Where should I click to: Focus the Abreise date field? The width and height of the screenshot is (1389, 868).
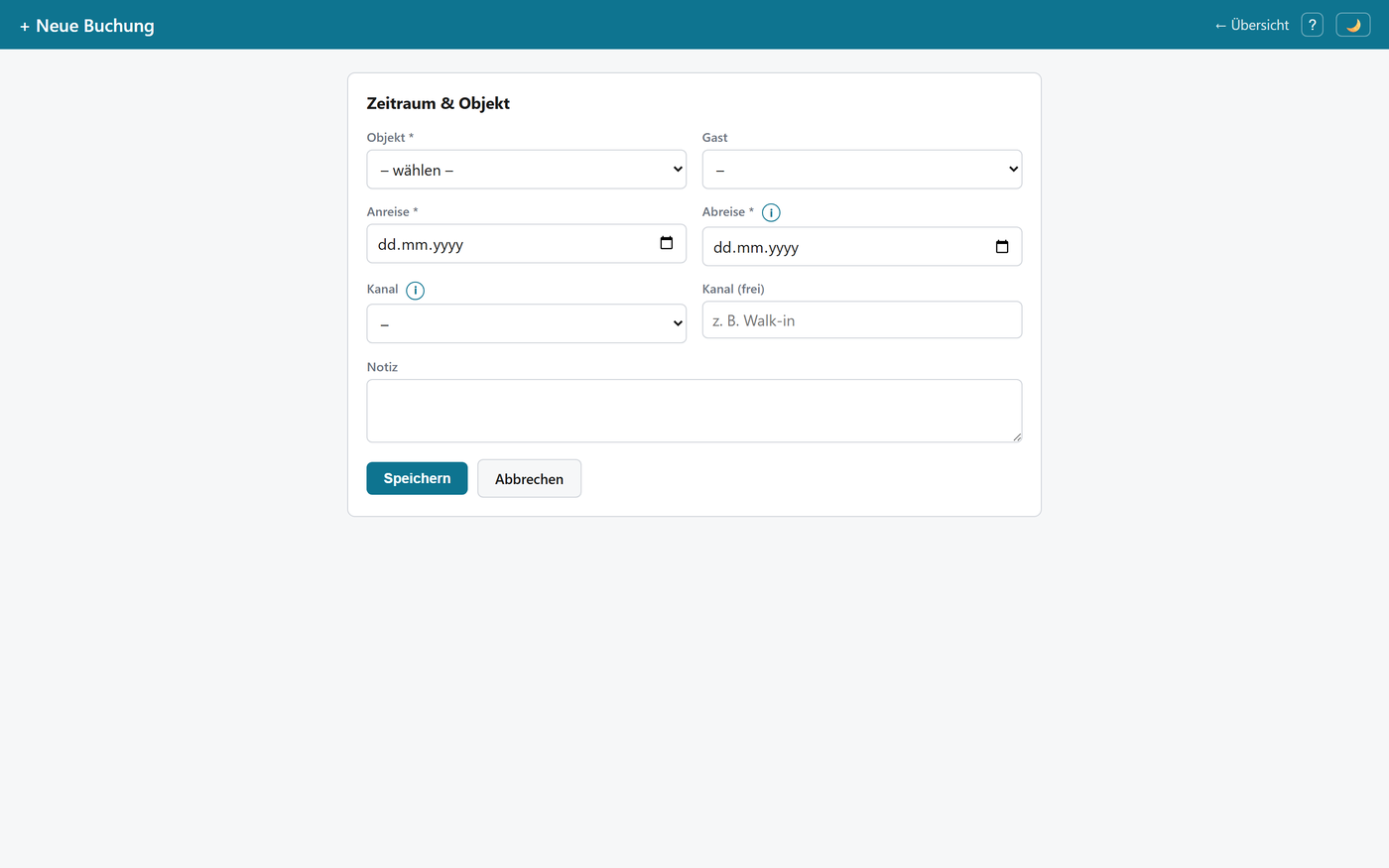862,247
